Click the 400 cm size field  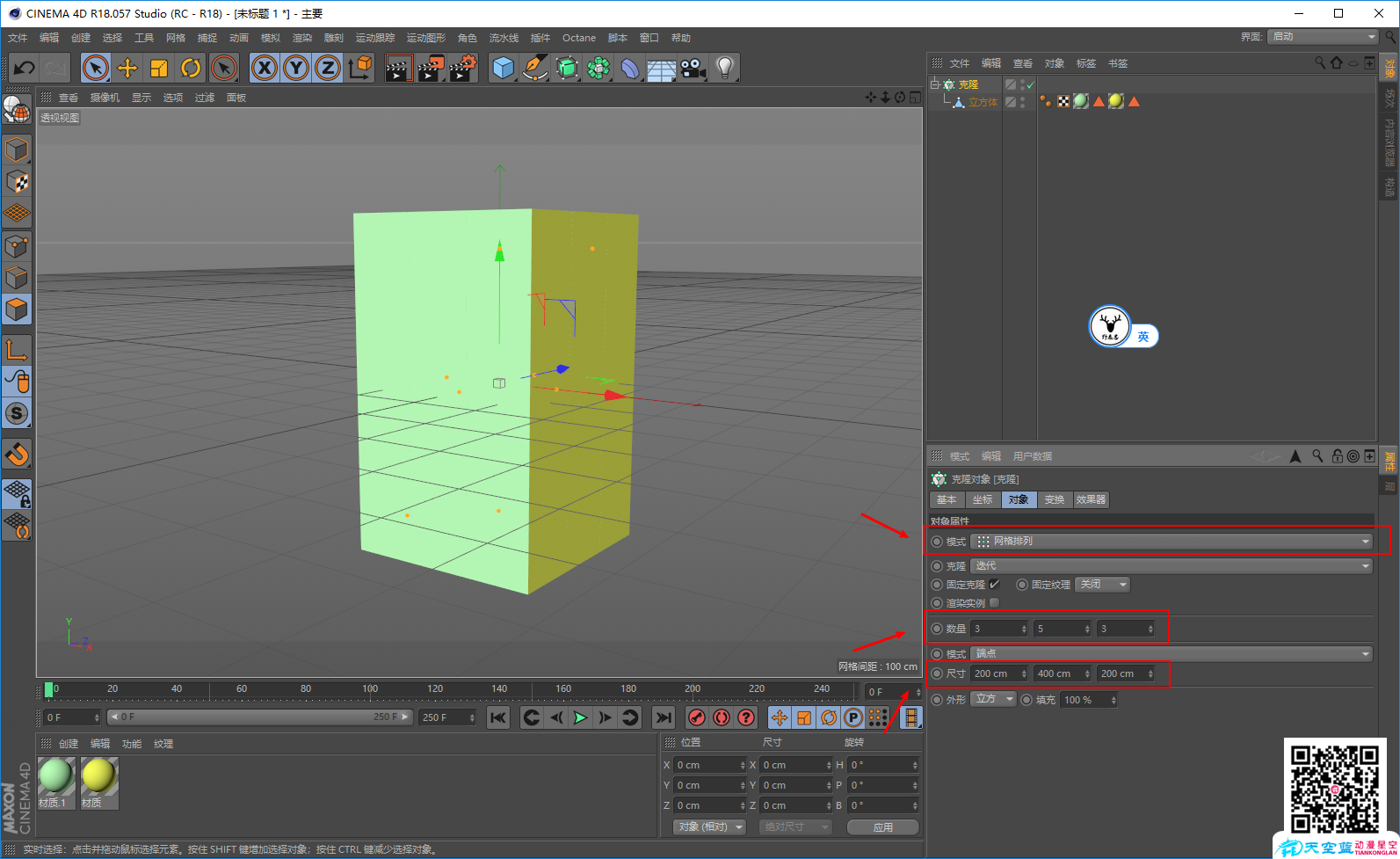1063,673
